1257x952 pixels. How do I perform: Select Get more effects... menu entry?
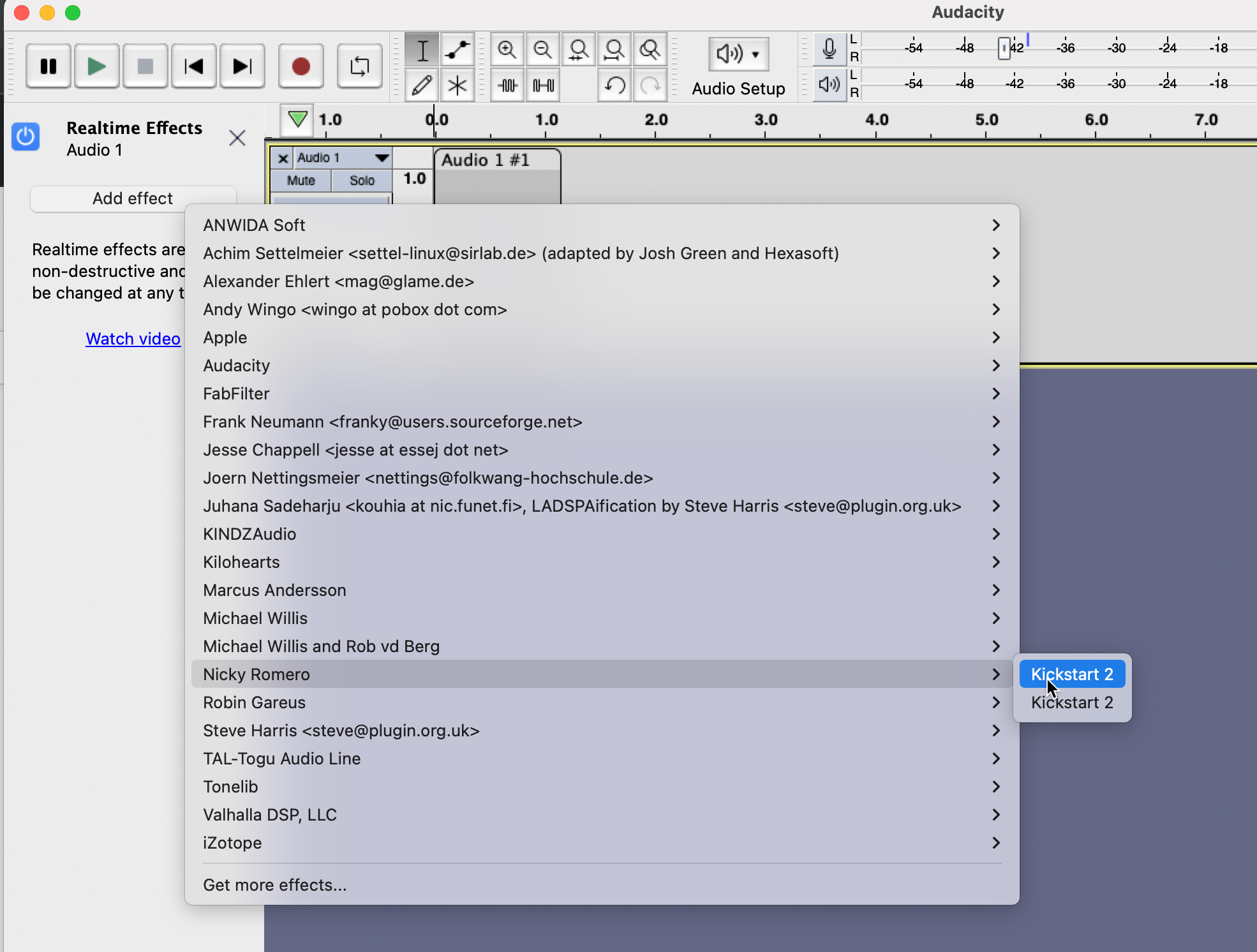click(x=602, y=885)
